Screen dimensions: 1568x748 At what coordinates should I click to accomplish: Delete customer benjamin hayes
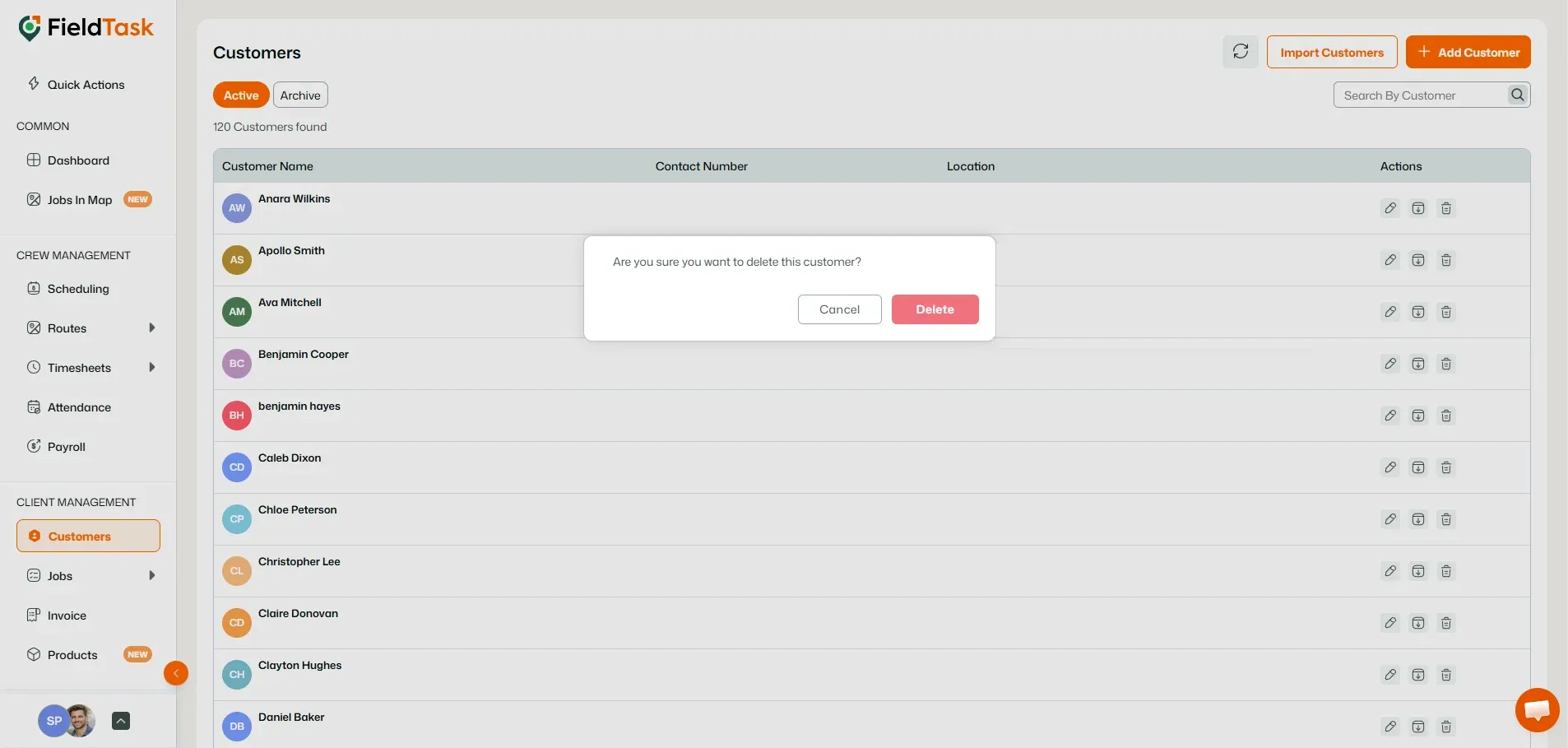pyautogui.click(x=1446, y=416)
